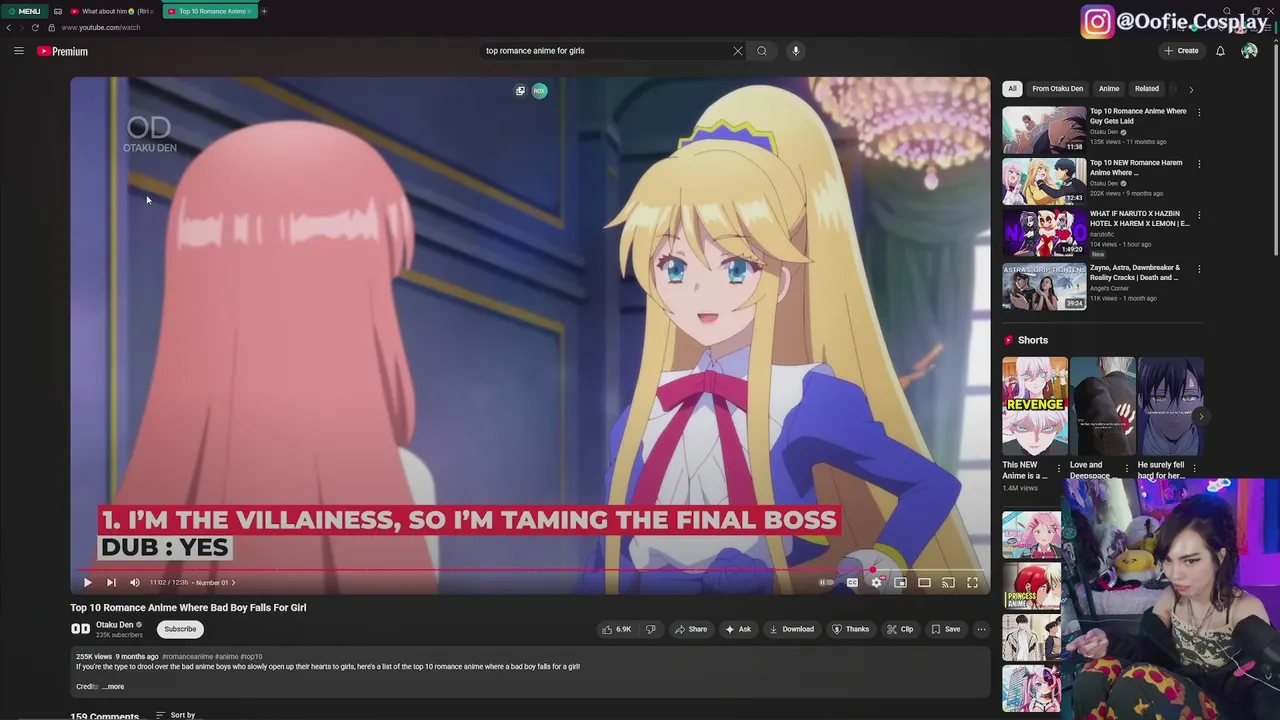This screenshot has height=720, width=1280.
Task: Open the Sort by comments dropdown
Action: [176, 715]
